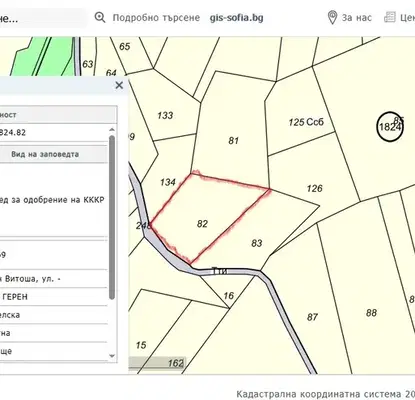Click the info panel vertical scrollbar thumb

point(112,217)
